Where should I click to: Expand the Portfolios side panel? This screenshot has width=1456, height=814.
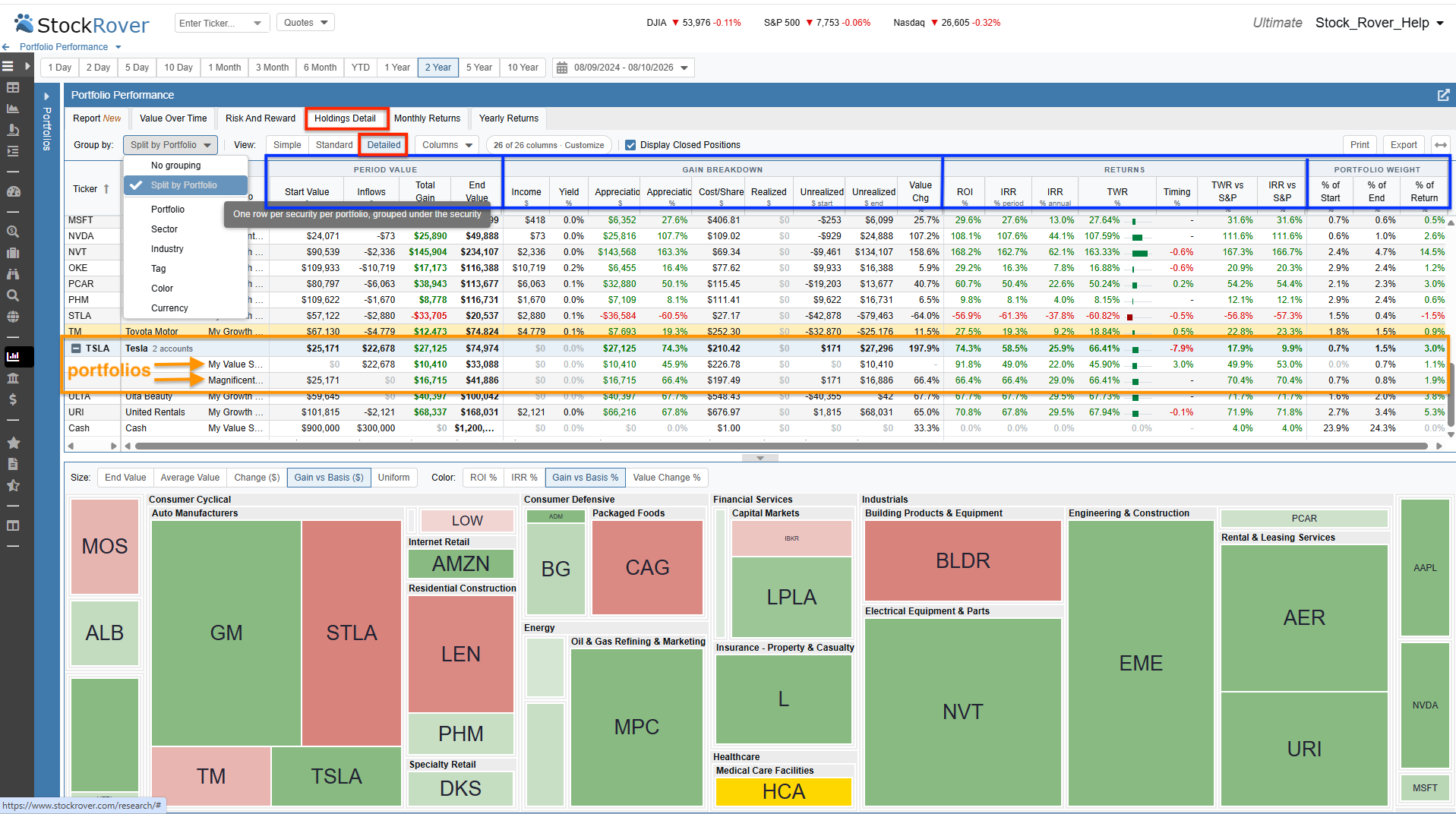pyautogui.click(x=46, y=96)
